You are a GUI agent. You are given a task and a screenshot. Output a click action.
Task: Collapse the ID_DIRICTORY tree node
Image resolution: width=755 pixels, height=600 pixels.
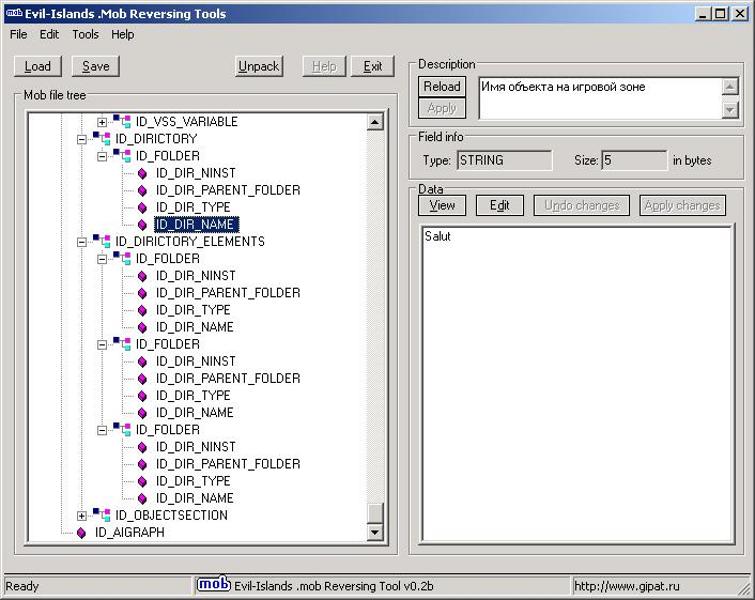(82, 139)
